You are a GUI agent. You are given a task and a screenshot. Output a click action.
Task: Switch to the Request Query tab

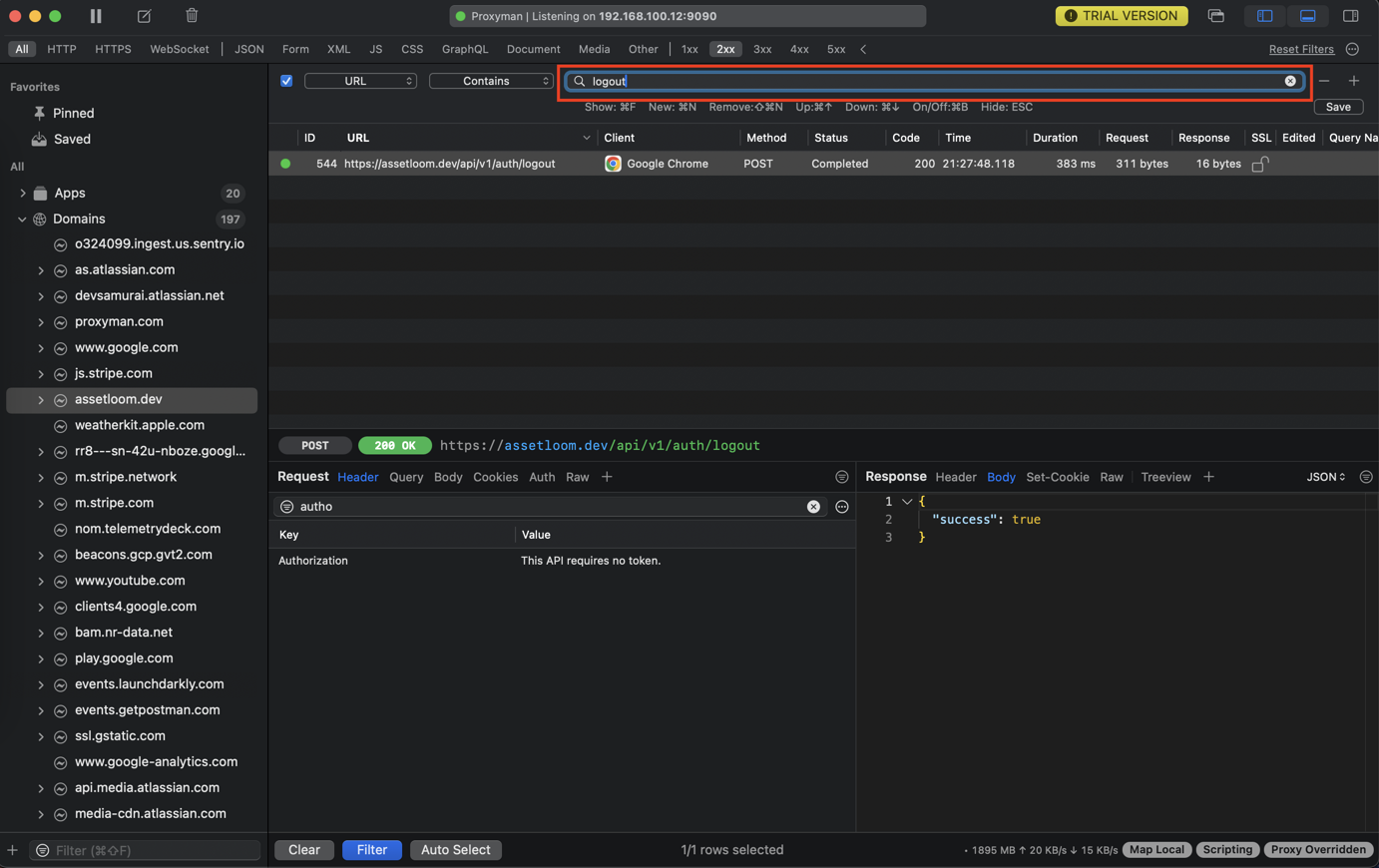coord(406,477)
